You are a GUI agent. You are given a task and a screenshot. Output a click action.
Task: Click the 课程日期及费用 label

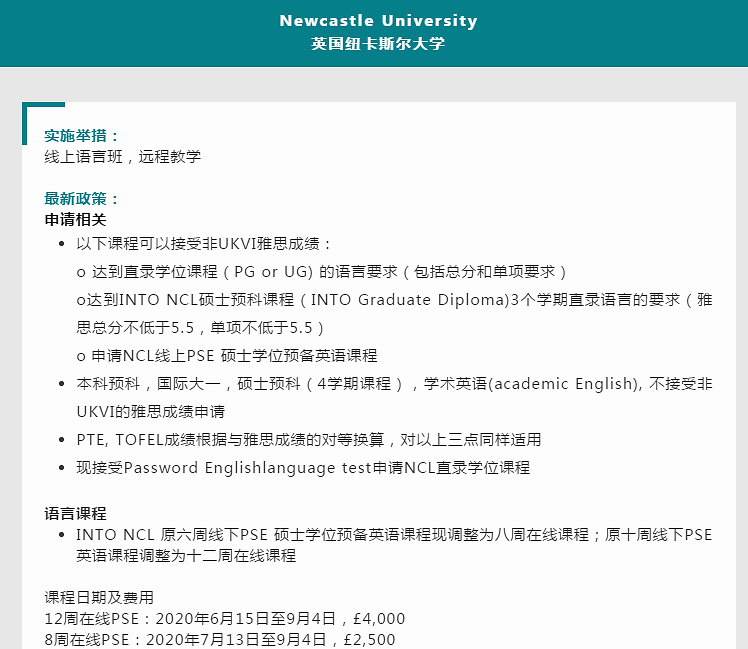pos(99,597)
